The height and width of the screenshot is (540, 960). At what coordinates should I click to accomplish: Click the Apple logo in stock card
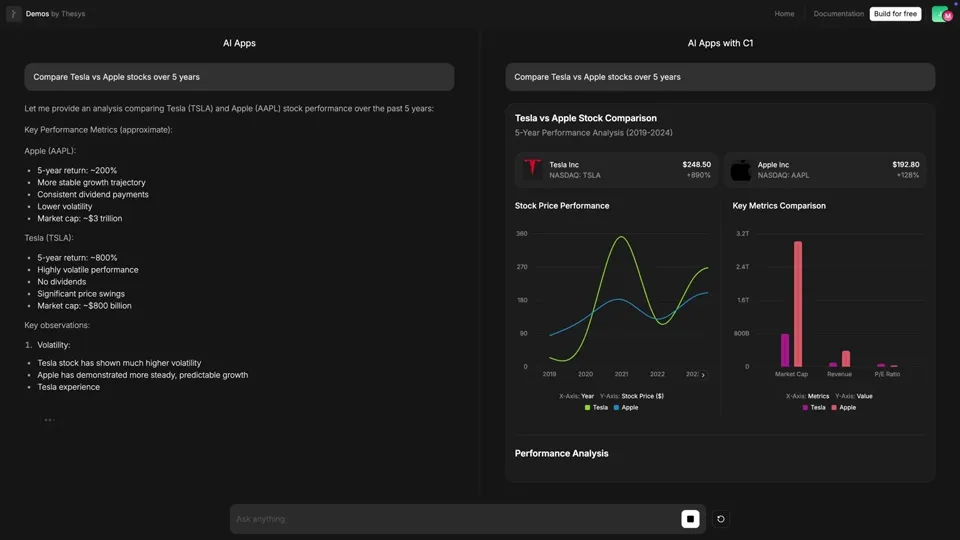point(740,170)
